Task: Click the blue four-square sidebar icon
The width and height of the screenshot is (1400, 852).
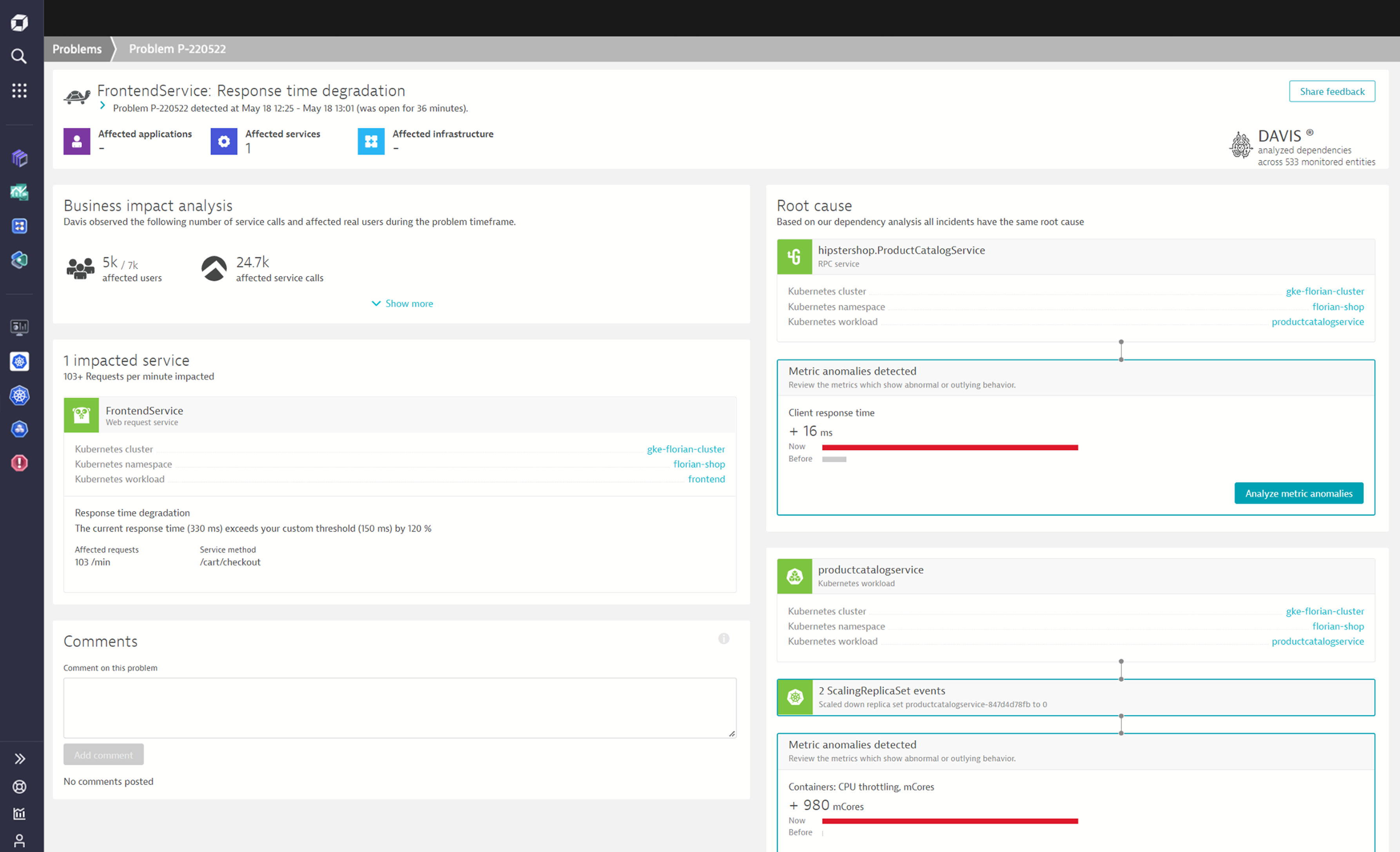Action: [19, 226]
